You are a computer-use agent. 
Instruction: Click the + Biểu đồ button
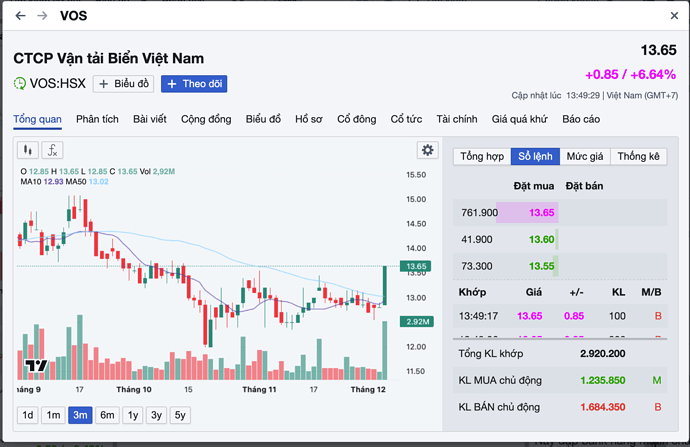pos(122,84)
